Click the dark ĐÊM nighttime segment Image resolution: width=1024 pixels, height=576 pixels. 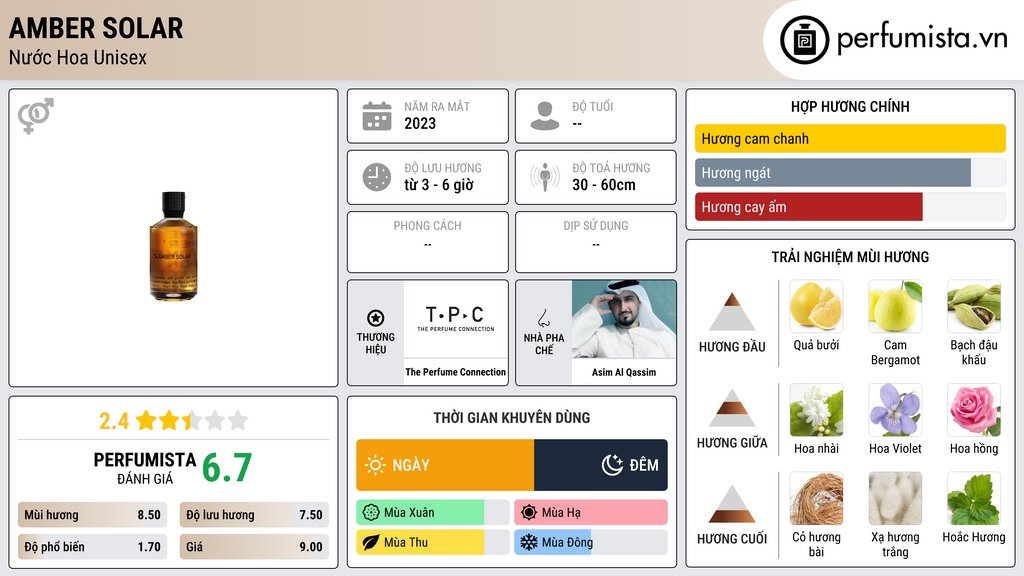pyautogui.click(x=601, y=465)
